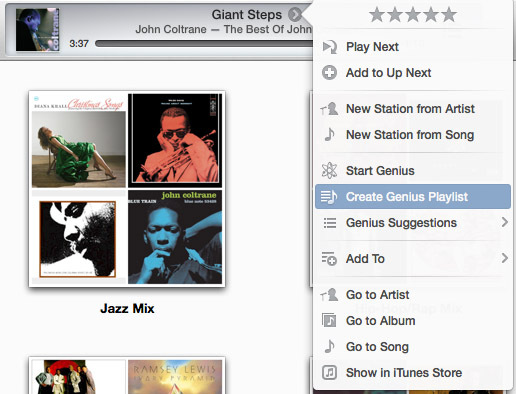Select Start Genius
Screen dimensions: 516x394
[x=413, y=171]
